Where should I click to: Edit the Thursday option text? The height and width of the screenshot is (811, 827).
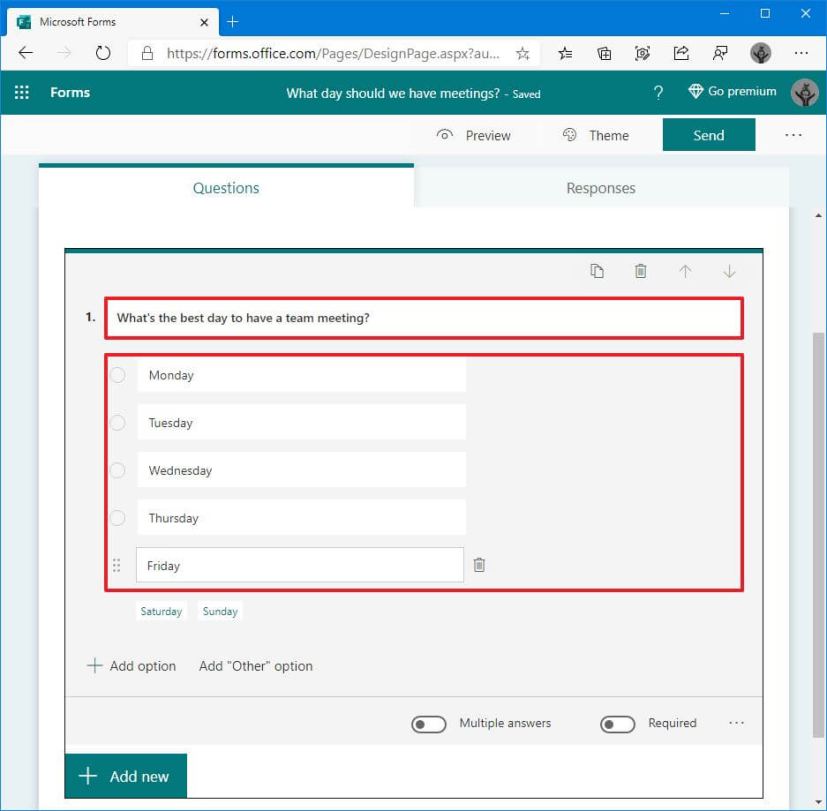301,518
